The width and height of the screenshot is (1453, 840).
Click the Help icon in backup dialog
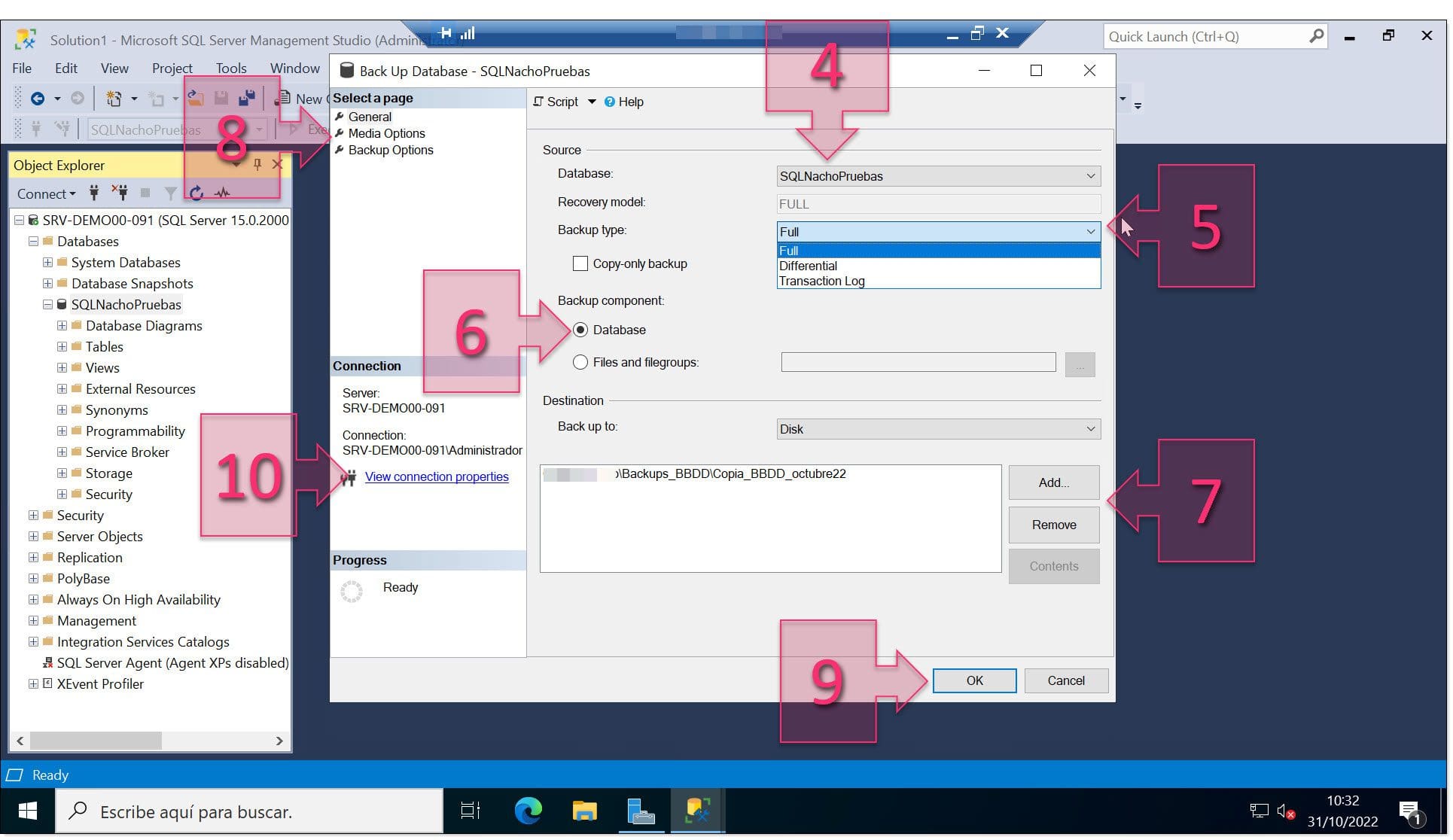coord(610,102)
